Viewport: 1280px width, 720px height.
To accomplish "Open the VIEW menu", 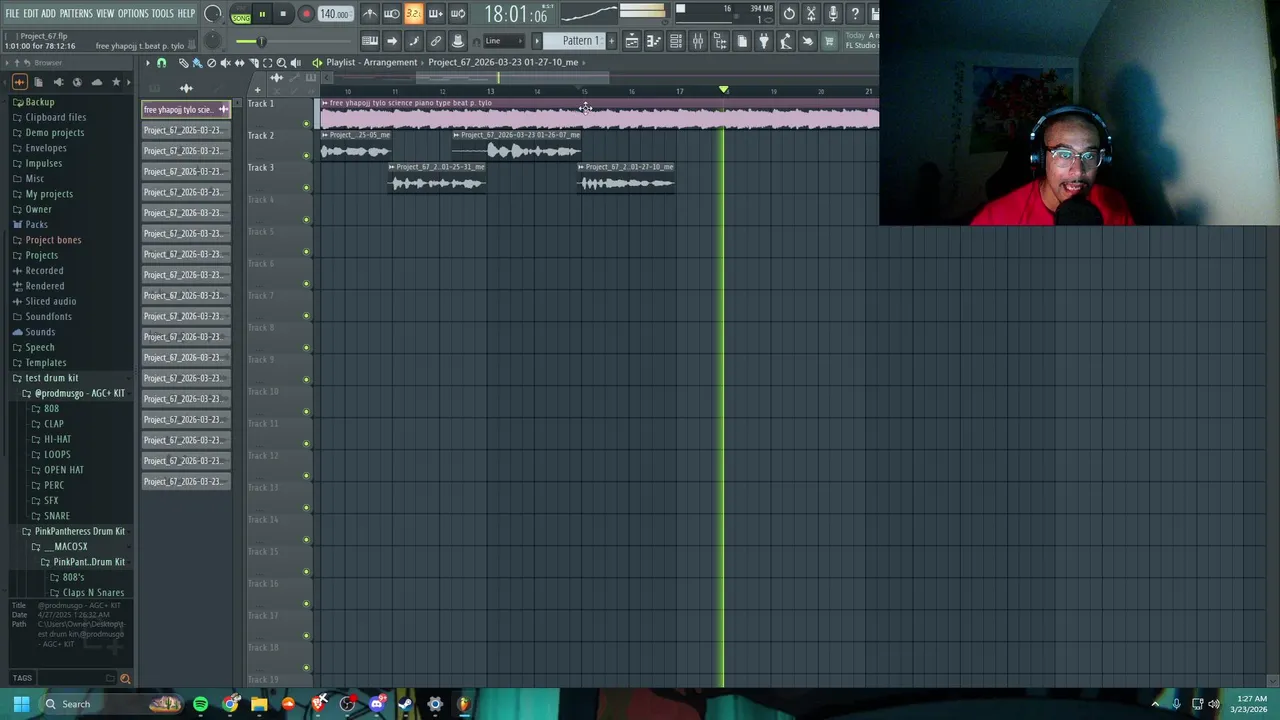I will click(105, 14).
